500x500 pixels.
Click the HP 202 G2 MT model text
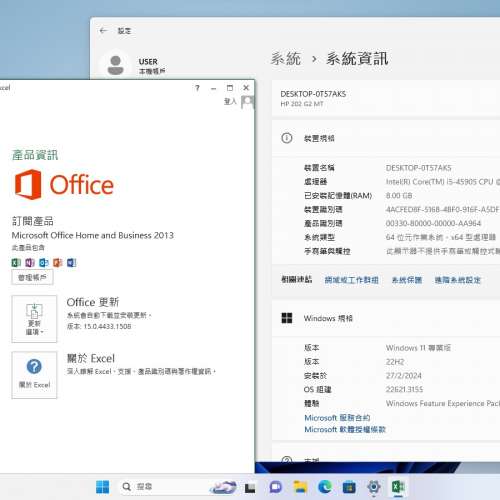tap(302, 104)
